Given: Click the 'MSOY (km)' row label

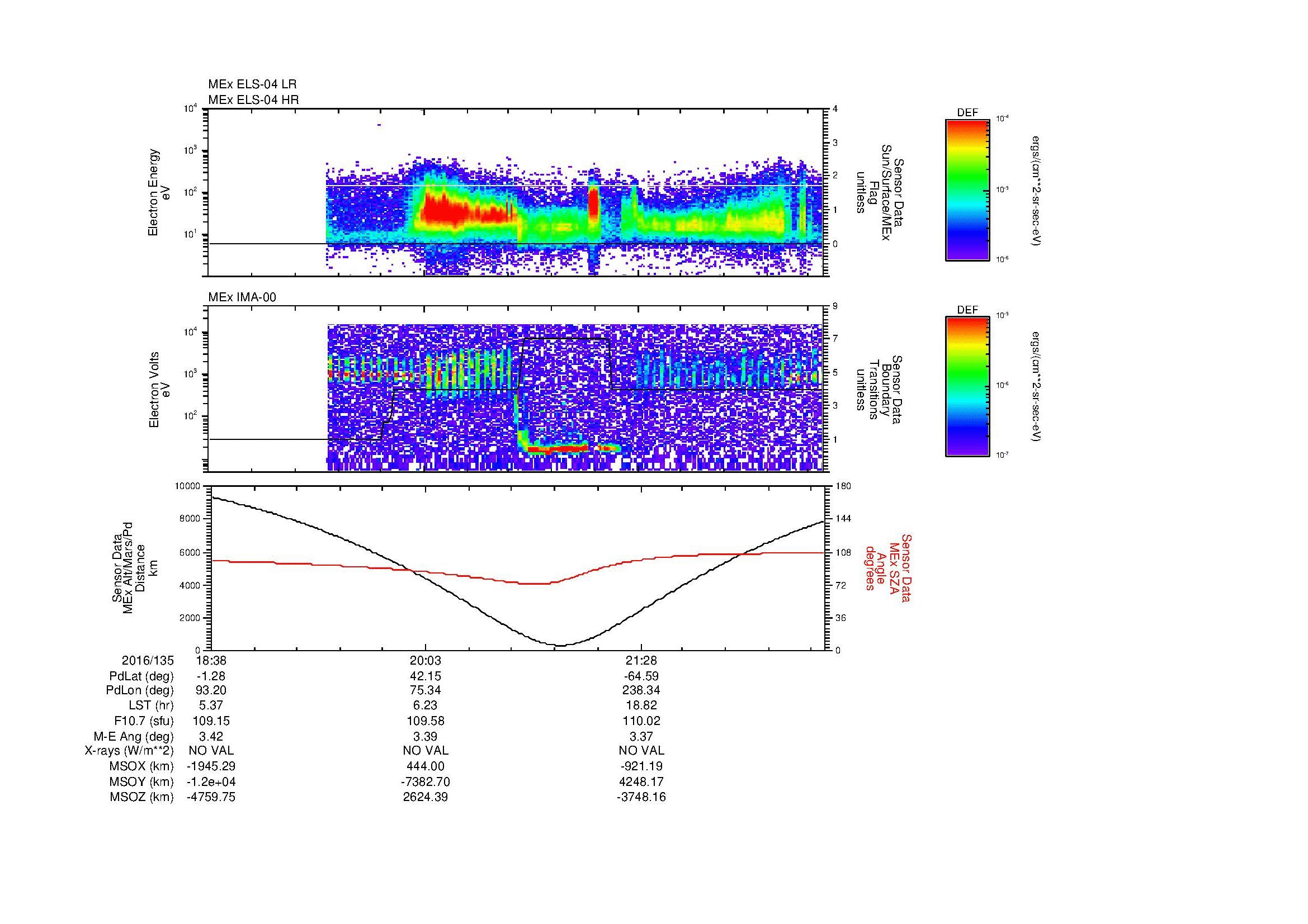Looking at the screenshot, I should [x=141, y=781].
